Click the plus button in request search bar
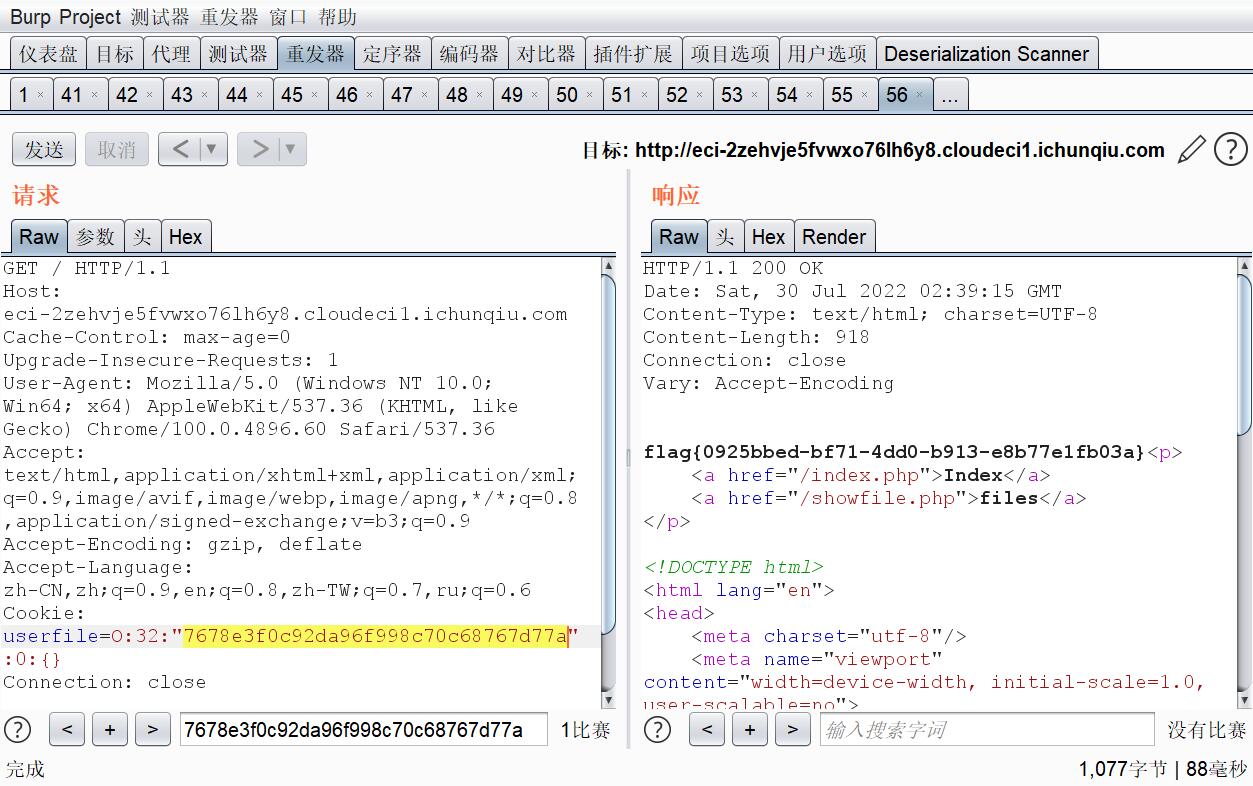The width and height of the screenshot is (1253, 786). (110, 729)
